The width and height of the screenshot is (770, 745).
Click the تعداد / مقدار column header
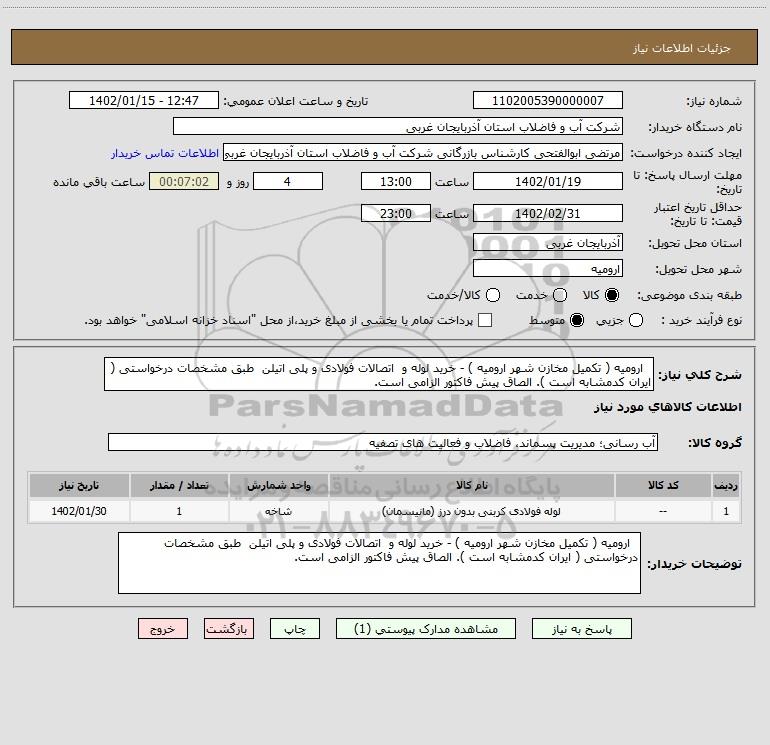pos(179,485)
